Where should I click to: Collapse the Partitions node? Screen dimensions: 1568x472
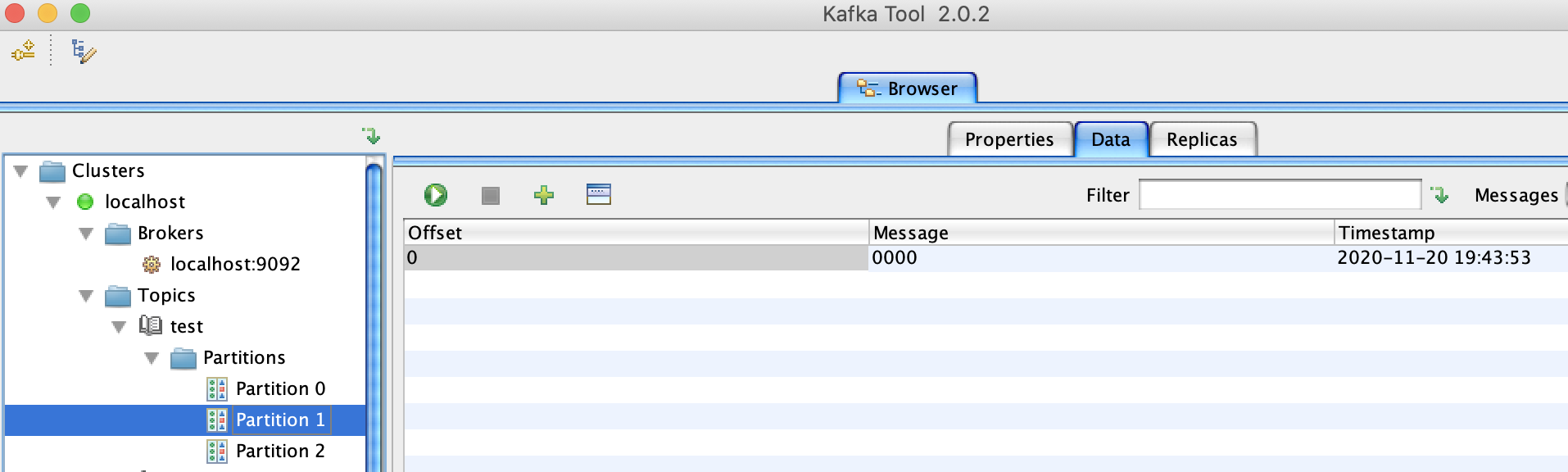click(x=152, y=358)
